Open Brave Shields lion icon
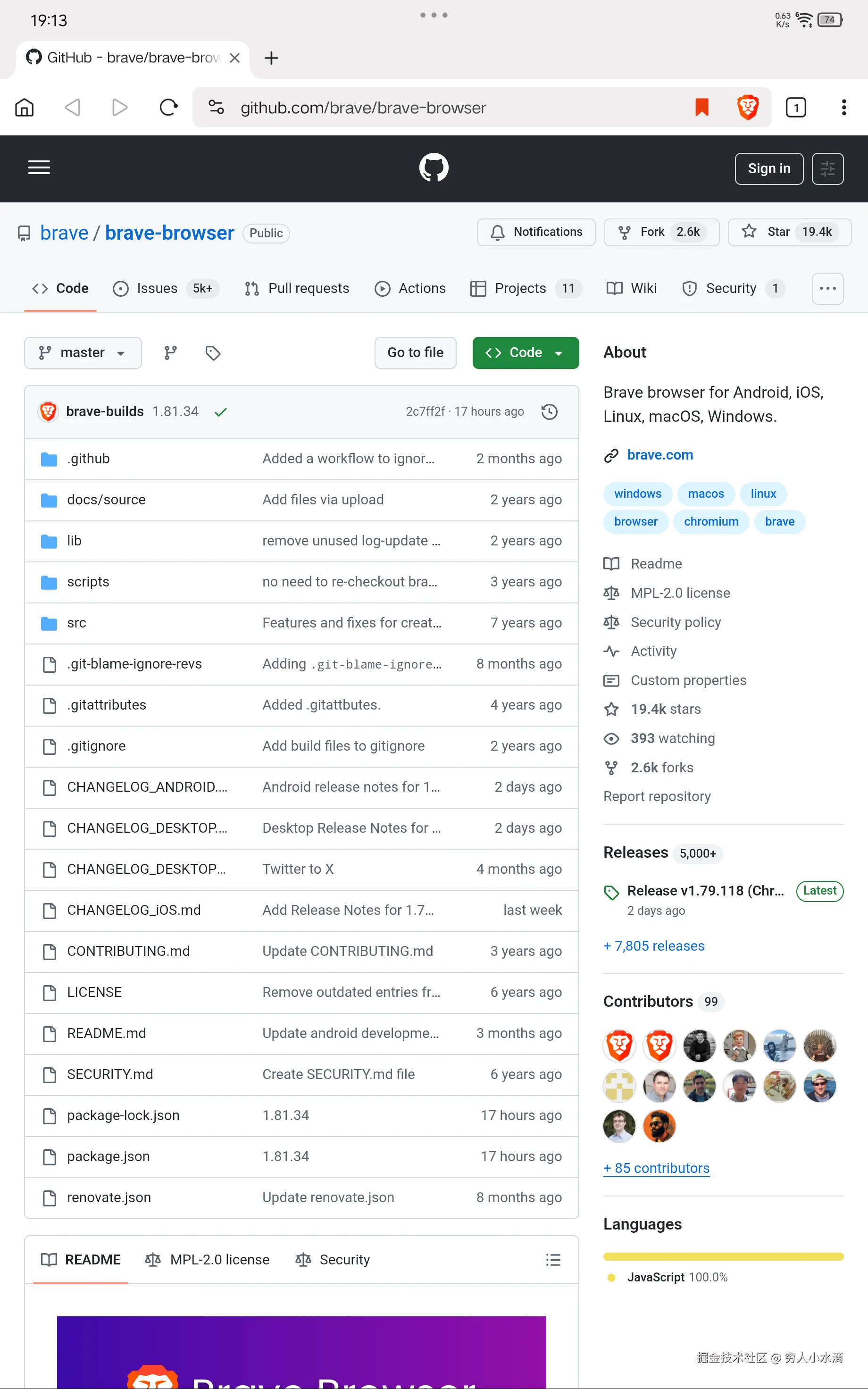Screen dimensions: 868x1389 tap(747, 107)
